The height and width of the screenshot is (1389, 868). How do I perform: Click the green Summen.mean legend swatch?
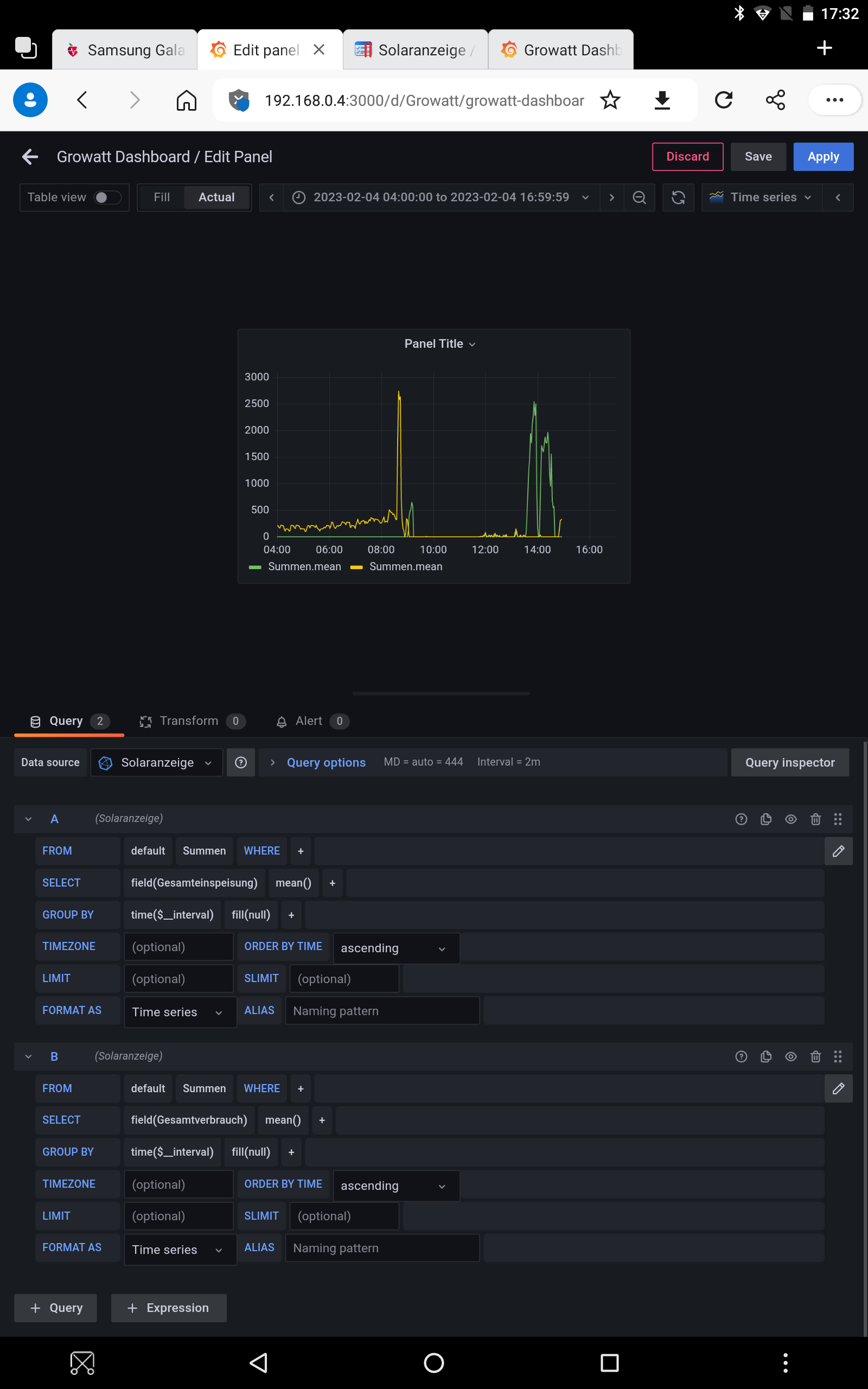255,567
